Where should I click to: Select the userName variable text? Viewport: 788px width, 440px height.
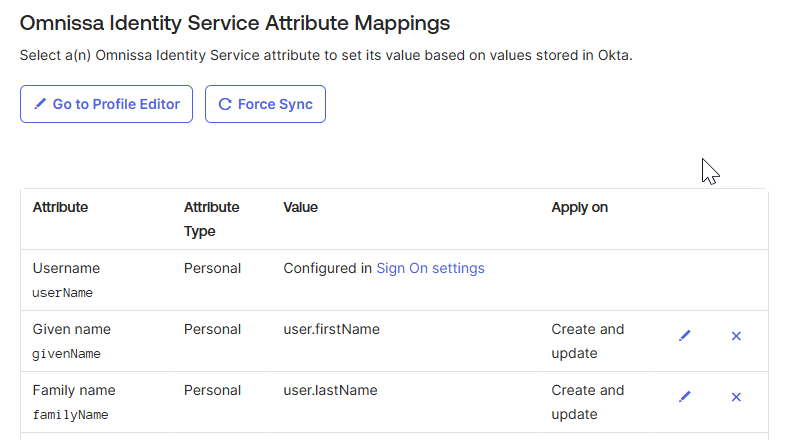coord(62,293)
